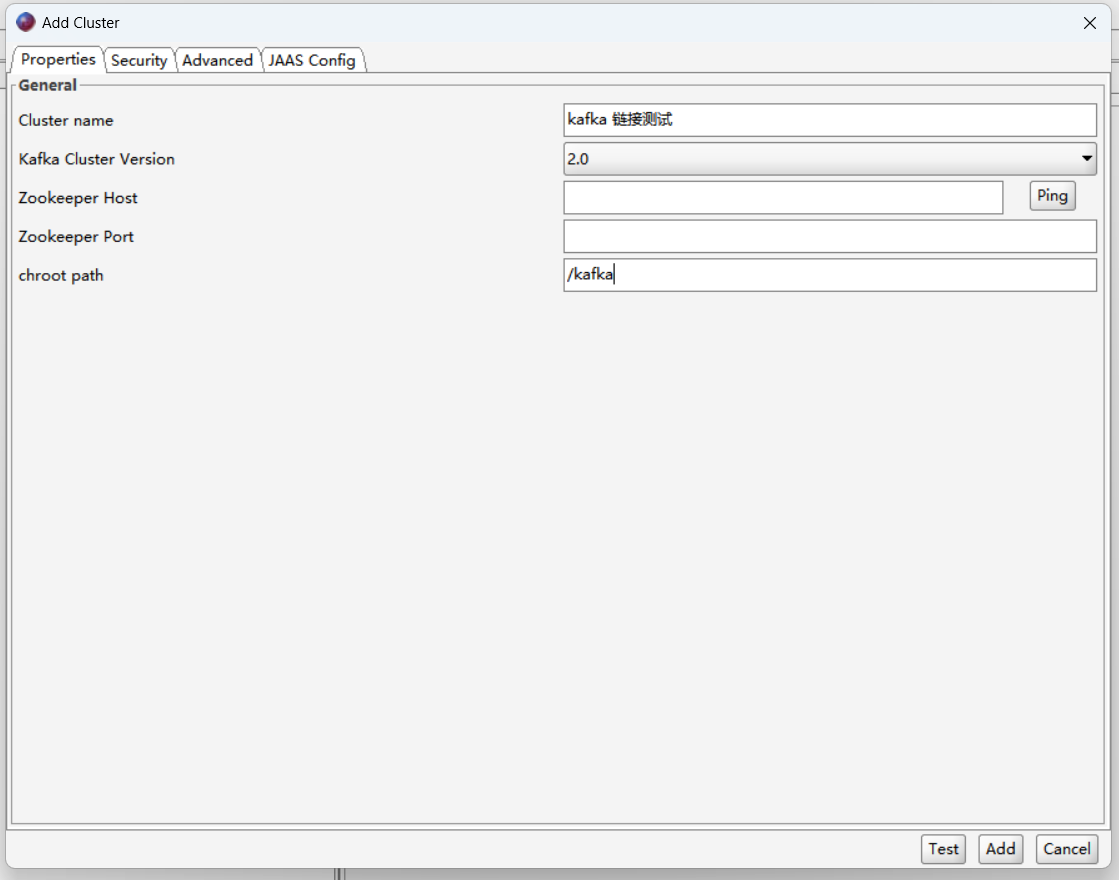This screenshot has width=1119, height=880.
Task: Open the Advanced tab
Action: (x=218, y=61)
